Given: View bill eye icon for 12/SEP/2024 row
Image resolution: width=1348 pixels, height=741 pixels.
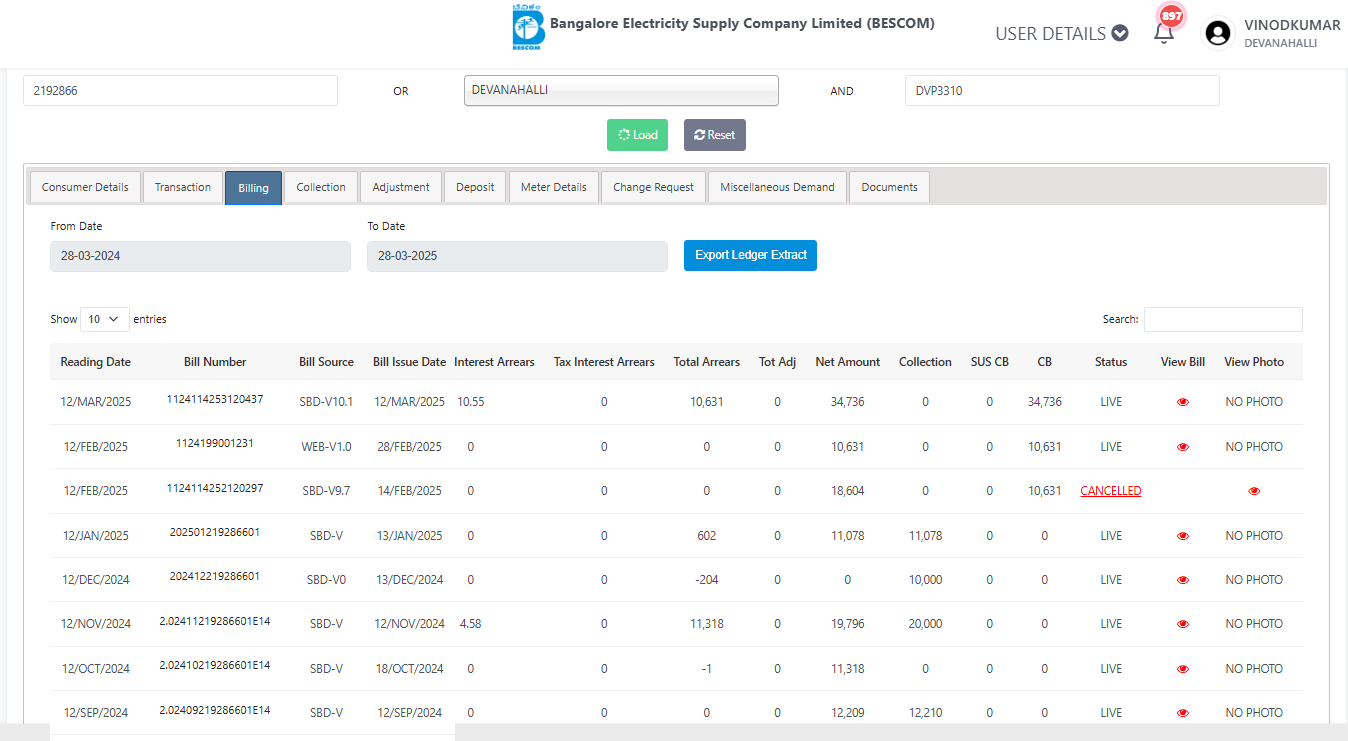Looking at the screenshot, I should click(x=1183, y=713).
